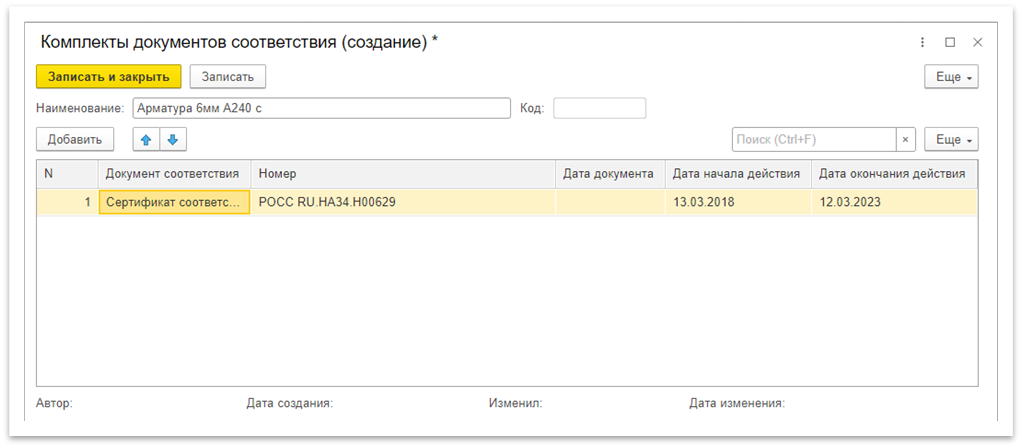Close the document set window

point(978,42)
